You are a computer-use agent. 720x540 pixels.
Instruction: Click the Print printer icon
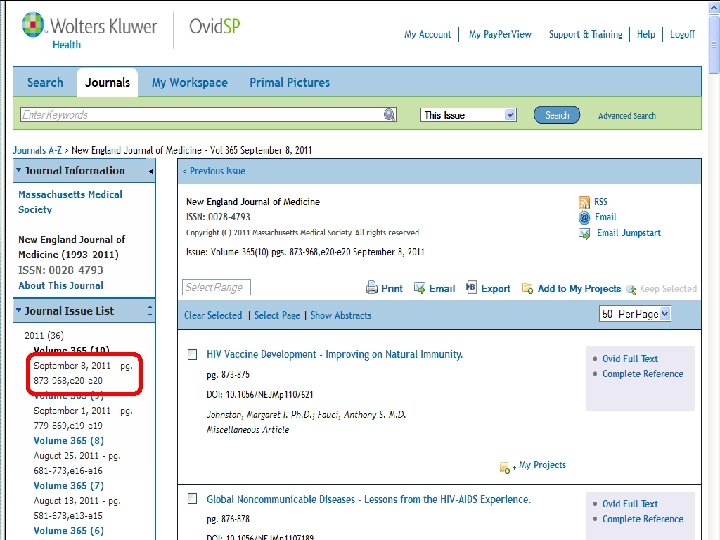click(x=371, y=288)
